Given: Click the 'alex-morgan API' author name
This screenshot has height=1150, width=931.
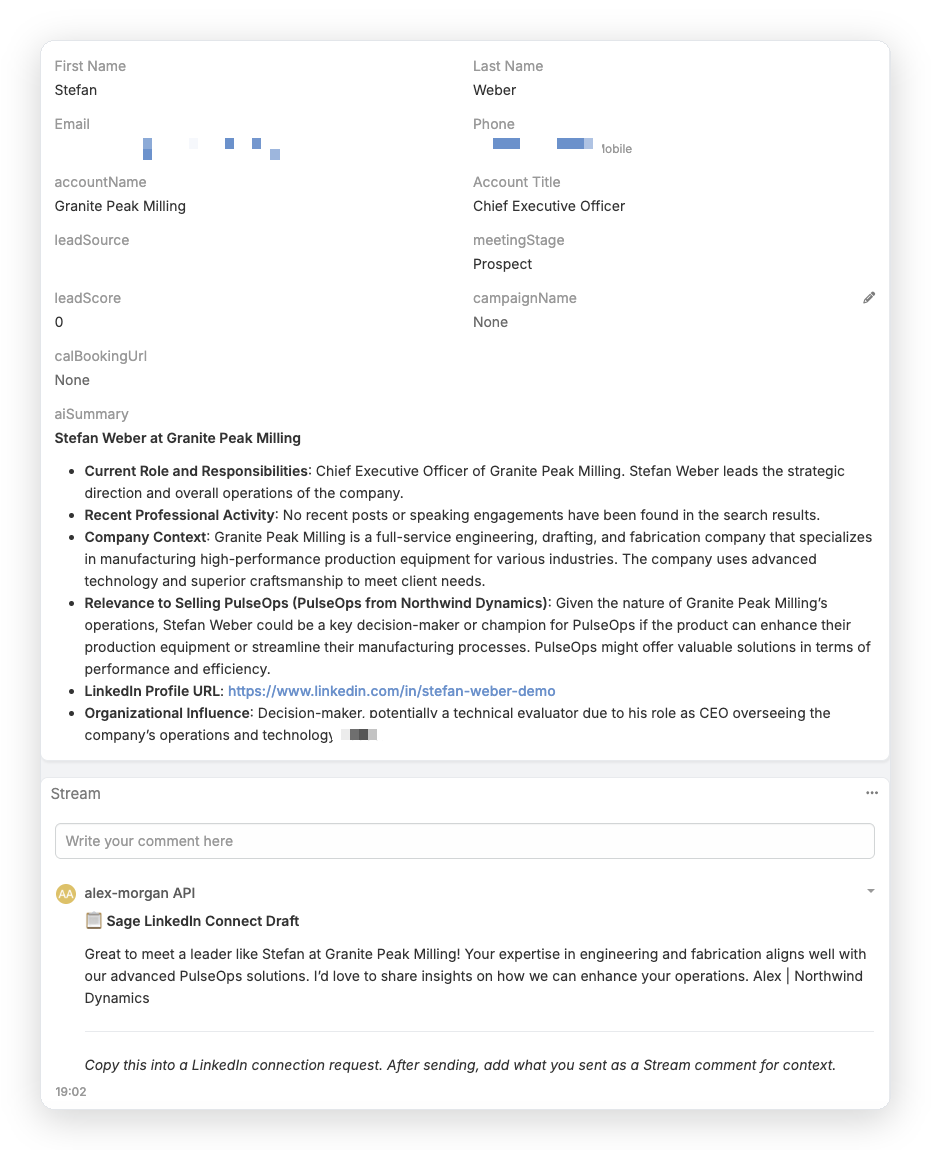Looking at the screenshot, I should [139, 893].
